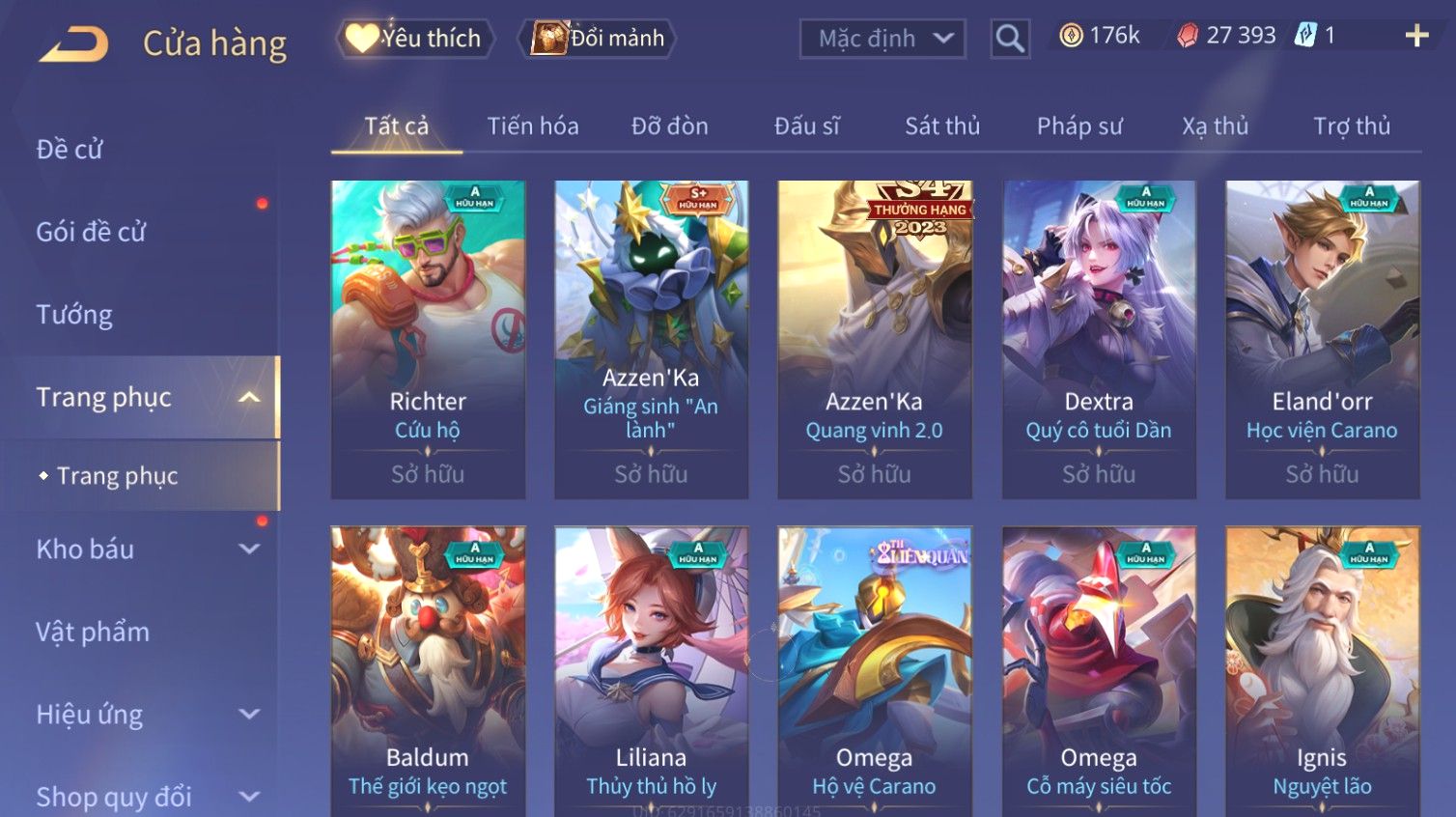Select the Dextra Quý cô tuổi Dần card
The width and height of the screenshot is (1456, 817).
tap(1099, 339)
